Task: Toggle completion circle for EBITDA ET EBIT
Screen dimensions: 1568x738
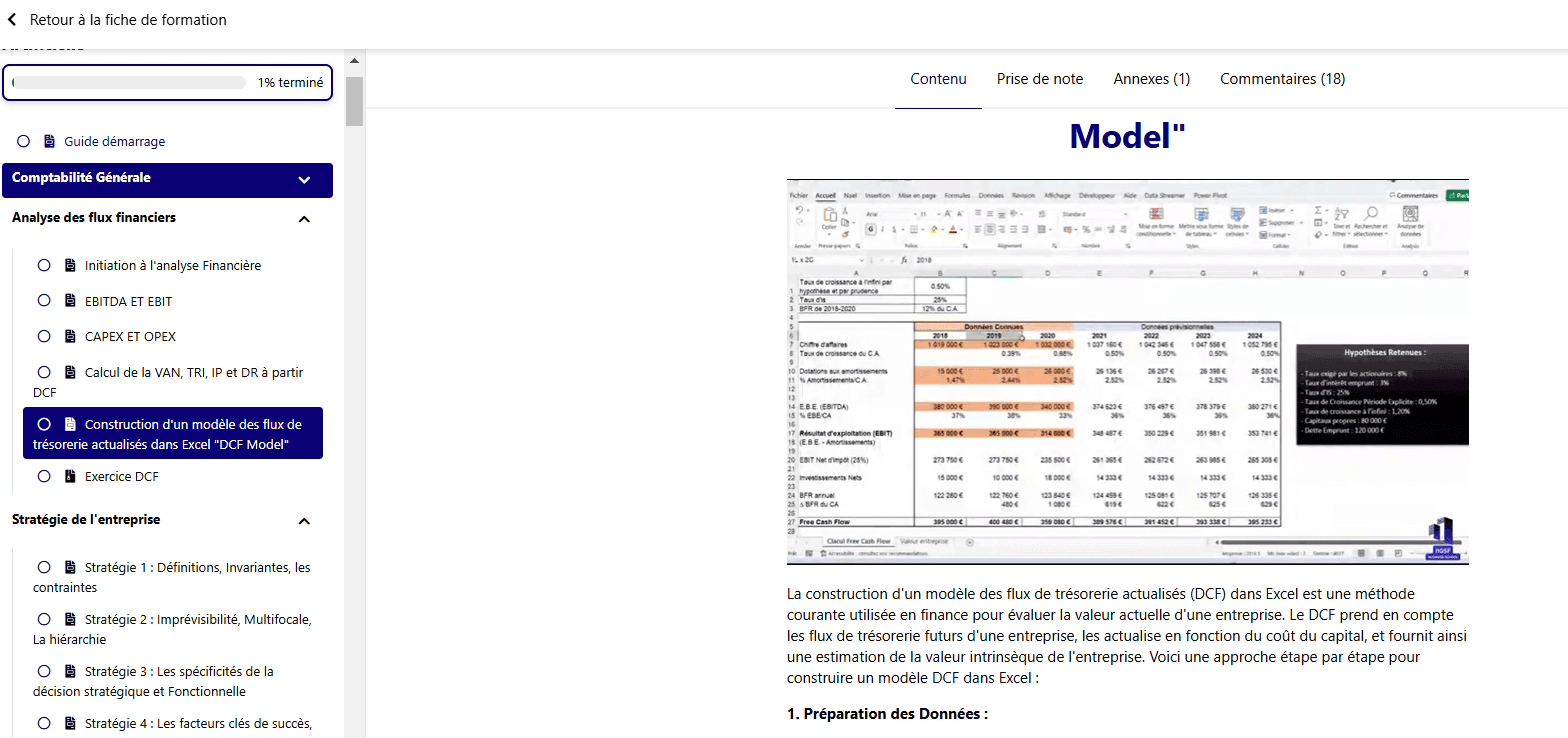Action: click(44, 301)
